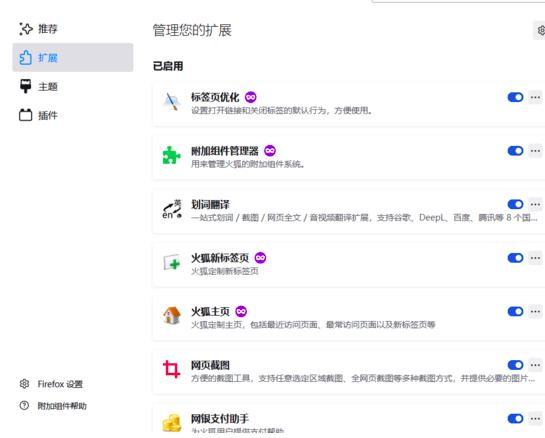This screenshot has height=438, width=545.
Task: Open more options menu for 火狐主页
Action: pyautogui.click(x=535, y=311)
